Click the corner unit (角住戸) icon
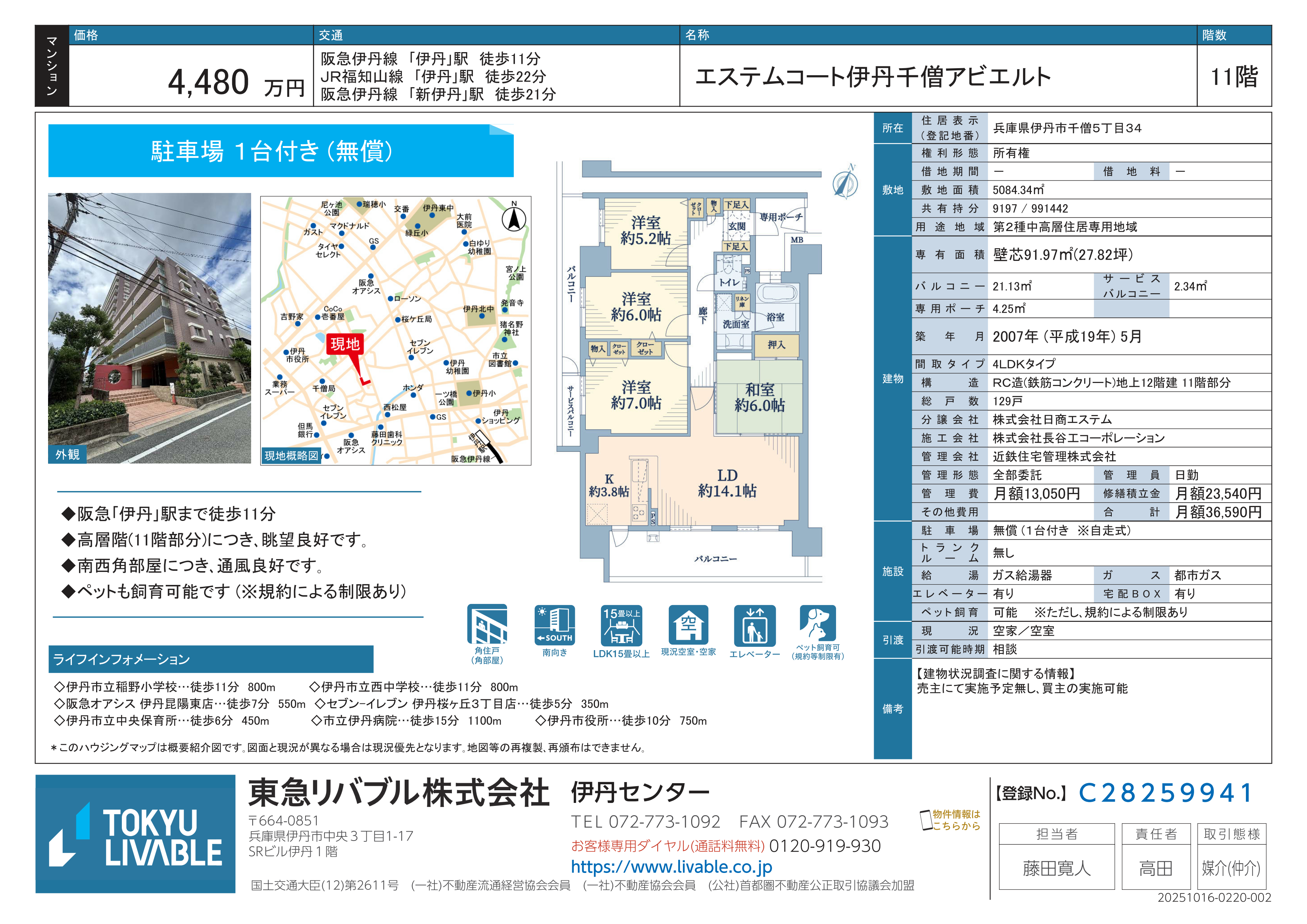This screenshot has height=924, width=1307. (487, 624)
